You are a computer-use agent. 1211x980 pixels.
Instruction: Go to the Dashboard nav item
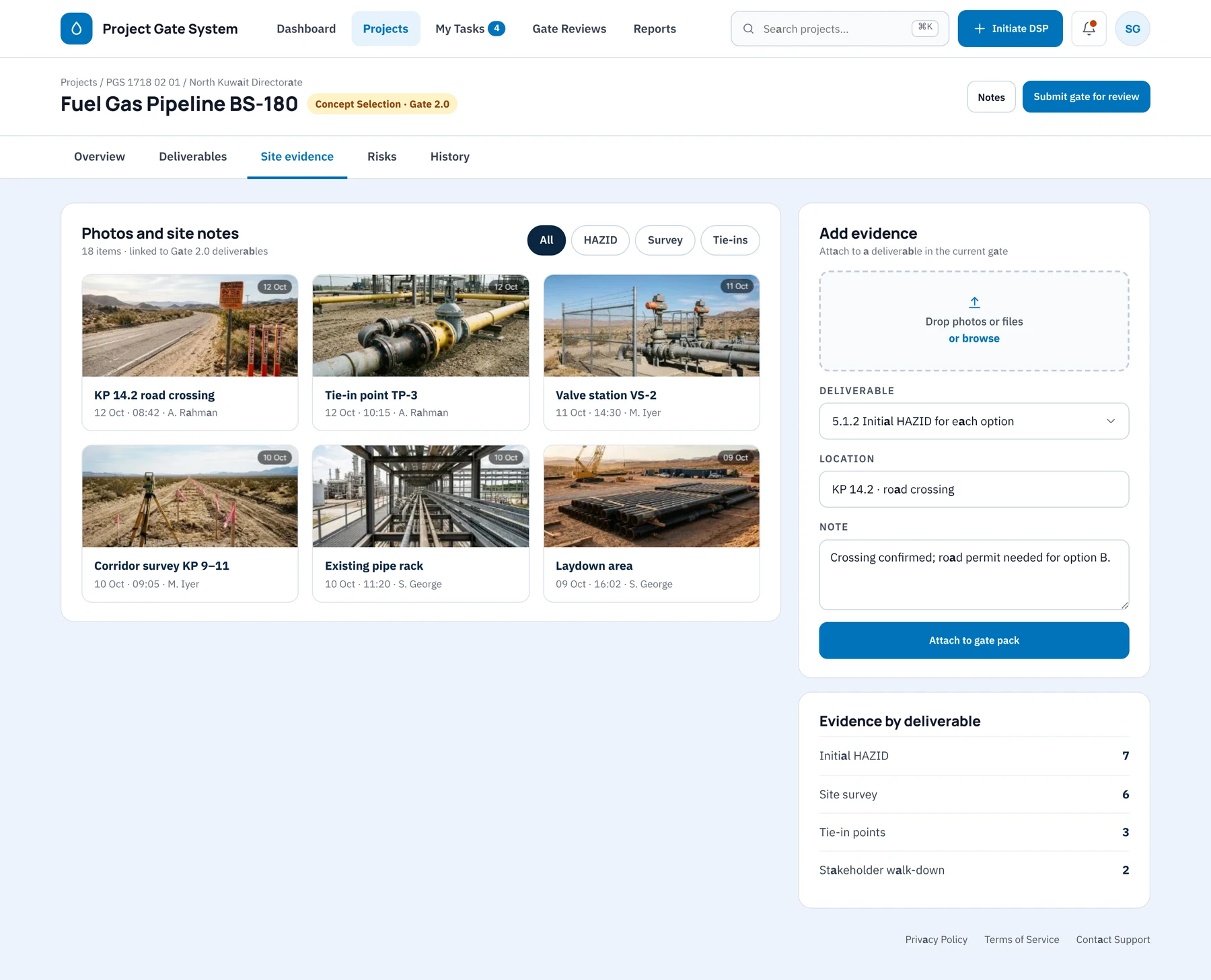(x=306, y=29)
